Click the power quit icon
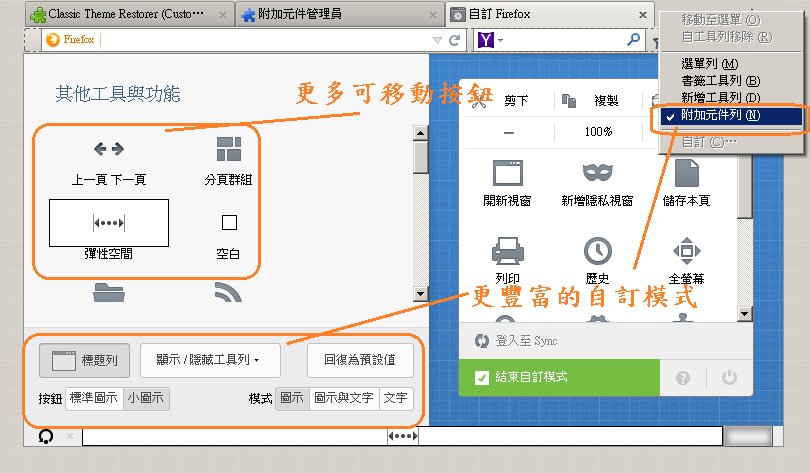This screenshot has height=473, width=810. [729, 377]
